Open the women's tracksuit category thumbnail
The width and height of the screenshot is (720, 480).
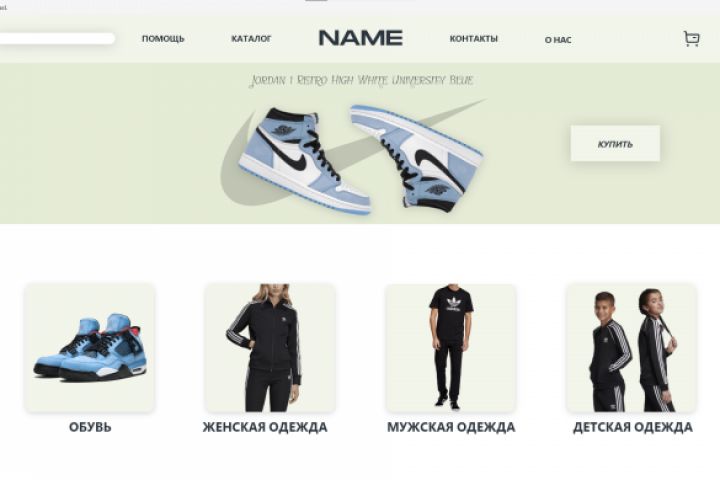pyautogui.click(x=270, y=348)
